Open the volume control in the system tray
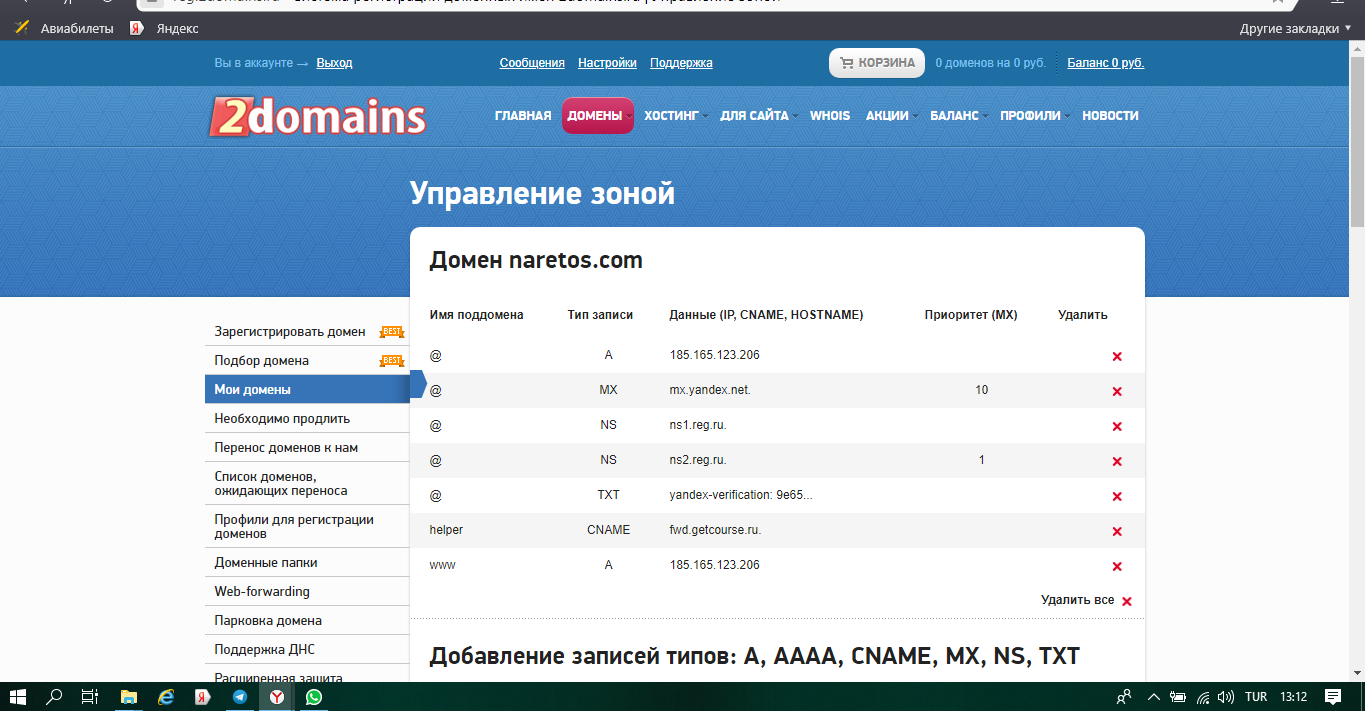This screenshot has width=1365, height=711. pyautogui.click(x=1226, y=697)
